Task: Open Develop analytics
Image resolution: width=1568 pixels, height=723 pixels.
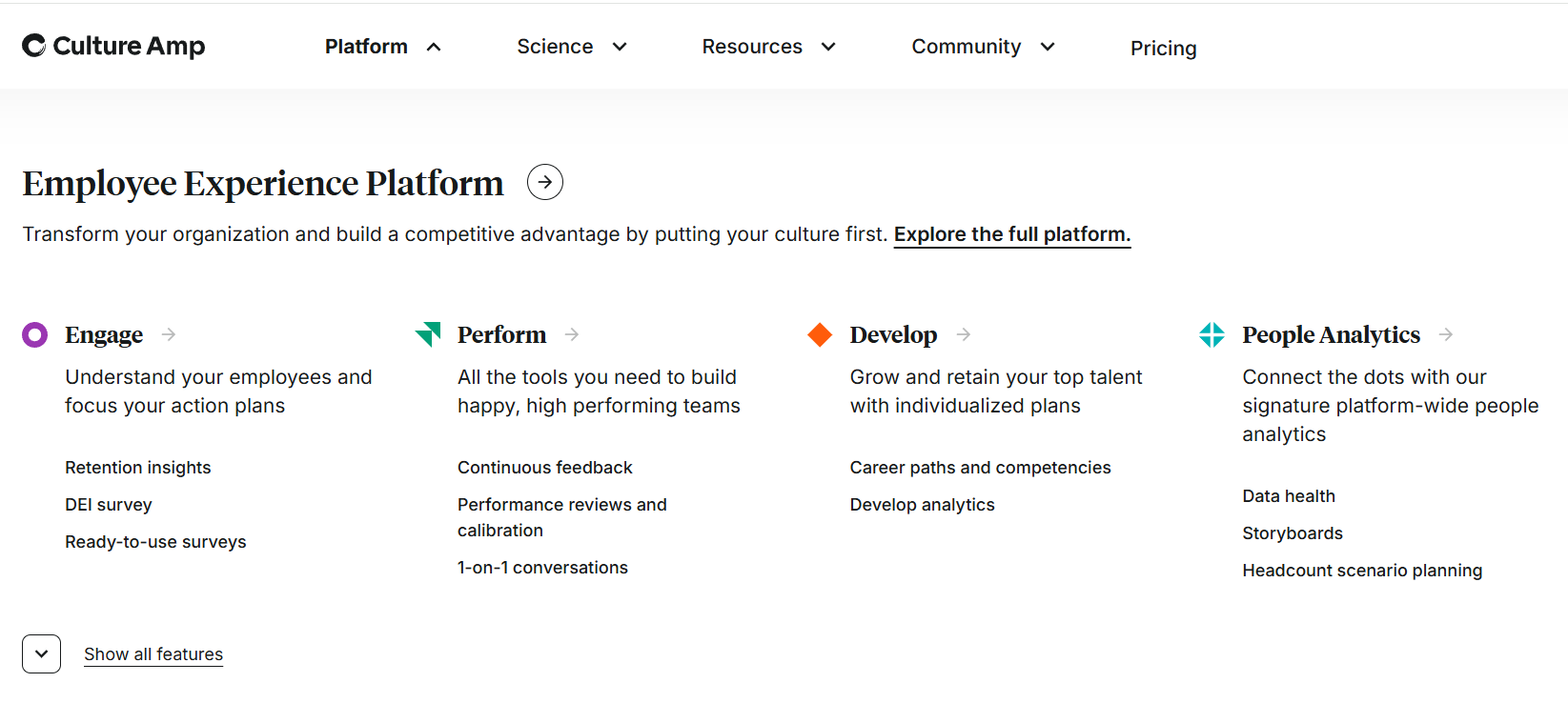Action: tap(923, 505)
